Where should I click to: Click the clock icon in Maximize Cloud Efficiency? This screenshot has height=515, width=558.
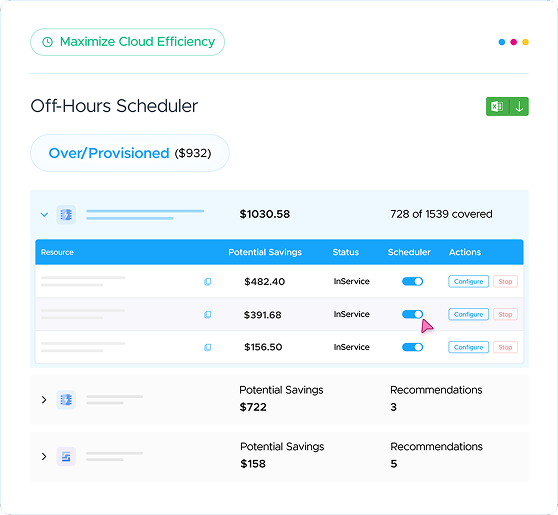pyautogui.click(x=47, y=42)
